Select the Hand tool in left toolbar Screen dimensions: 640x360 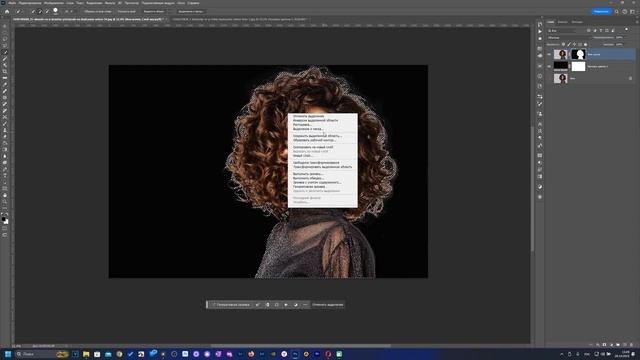tap(5, 195)
